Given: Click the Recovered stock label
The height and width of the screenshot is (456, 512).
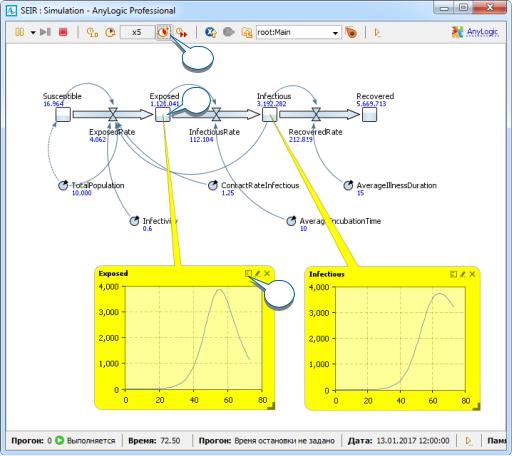Looking at the screenshot, I should [x=375, y=96].
